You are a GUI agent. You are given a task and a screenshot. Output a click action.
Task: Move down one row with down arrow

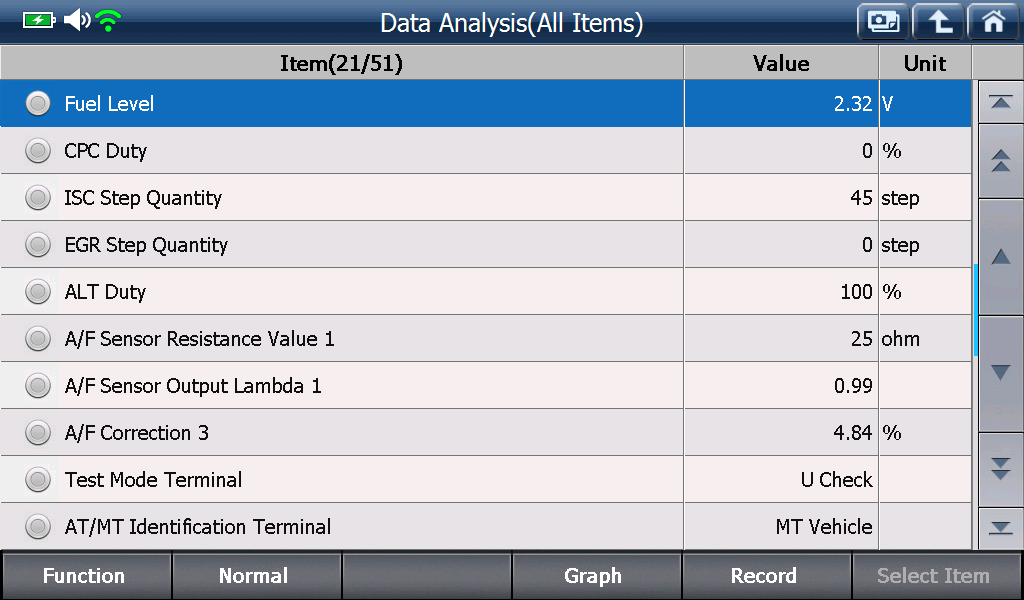(1000, 373)
